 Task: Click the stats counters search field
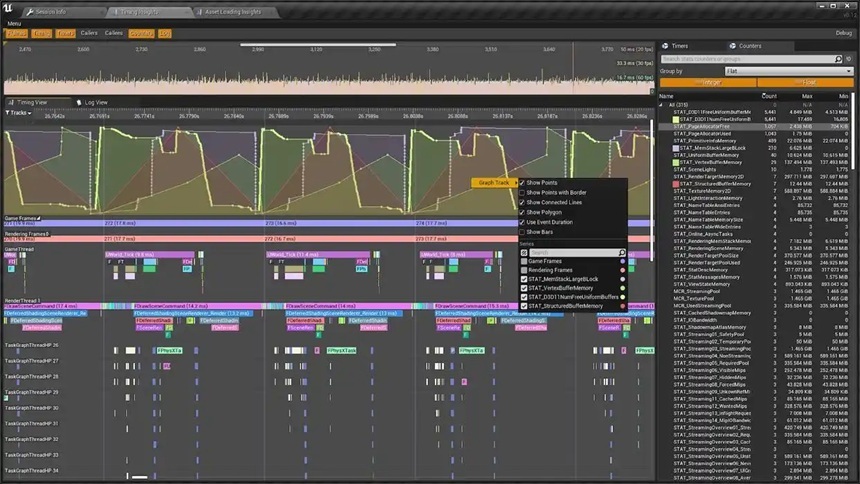click(746, 59)
